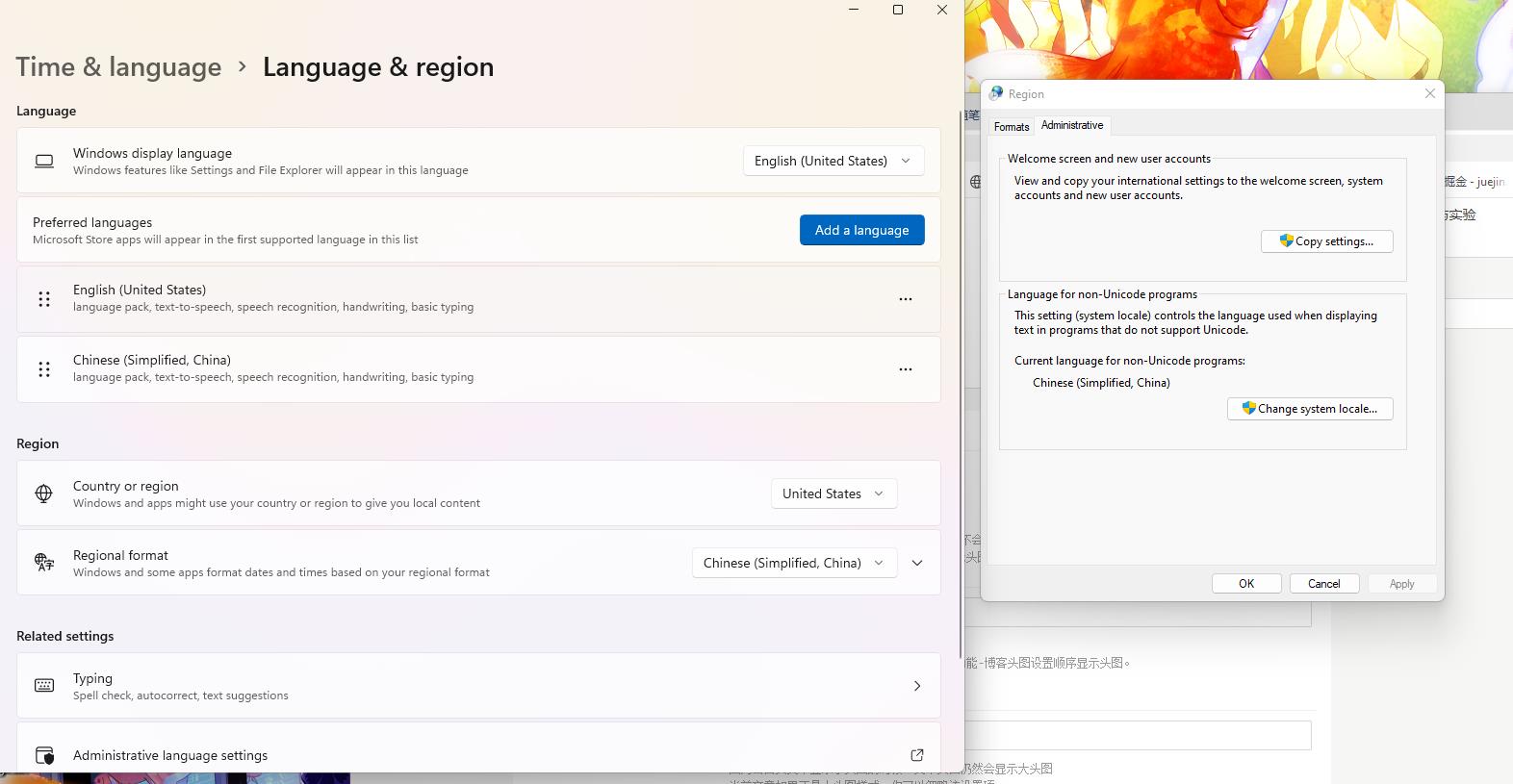1513x784 pixels.
Task: Click input field in the background browser window
Action: (1138, 736)
